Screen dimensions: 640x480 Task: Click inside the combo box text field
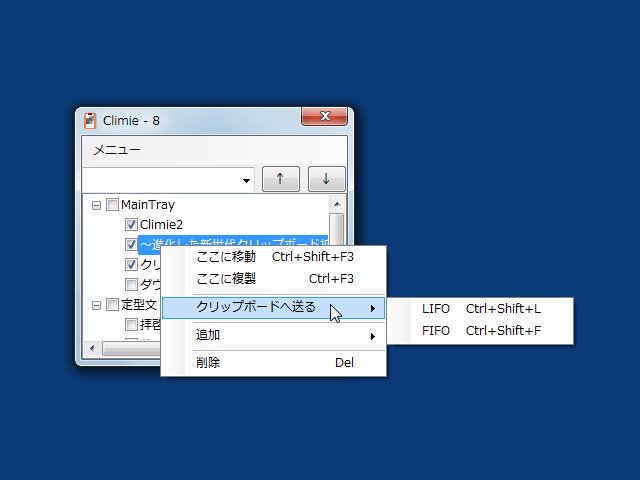[x=161, y=180]
